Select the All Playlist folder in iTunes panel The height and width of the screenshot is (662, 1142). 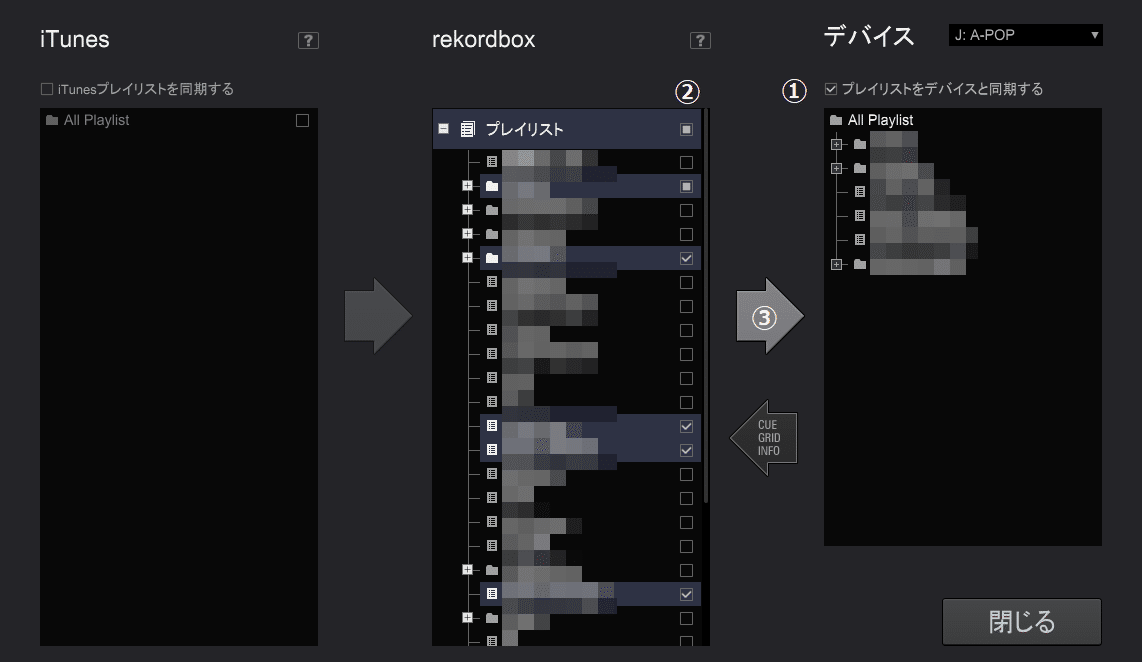click(87, 120)
